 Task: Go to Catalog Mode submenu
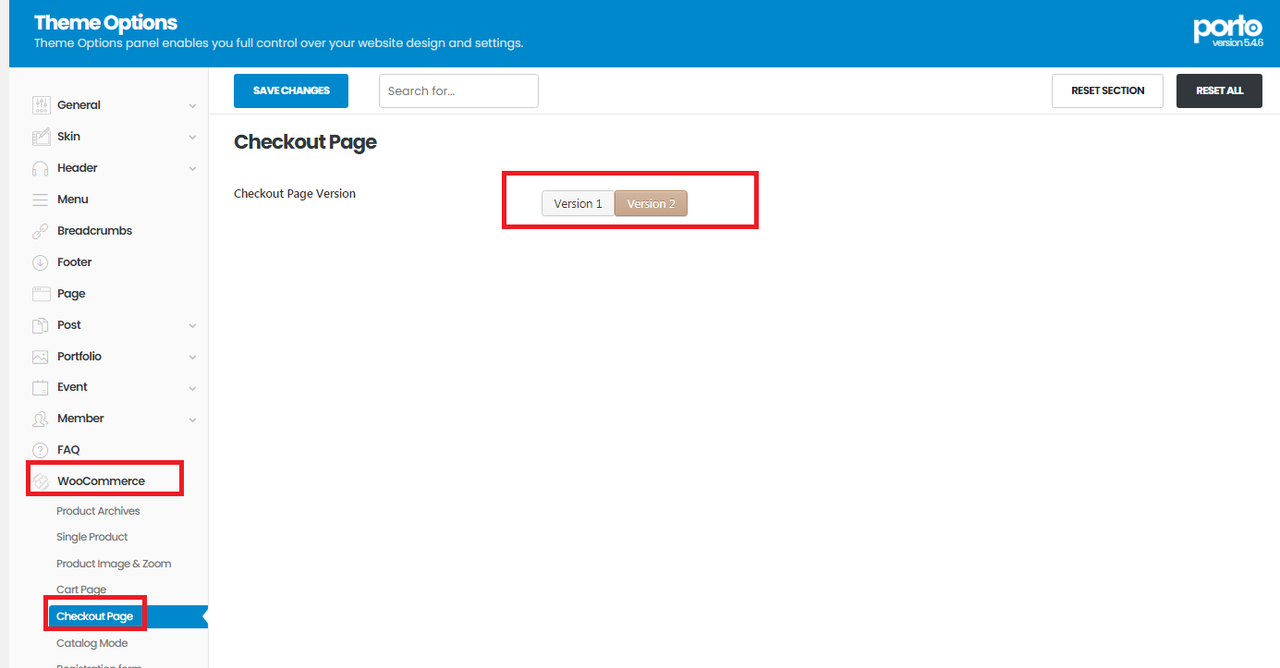click(x=92, y=643)
